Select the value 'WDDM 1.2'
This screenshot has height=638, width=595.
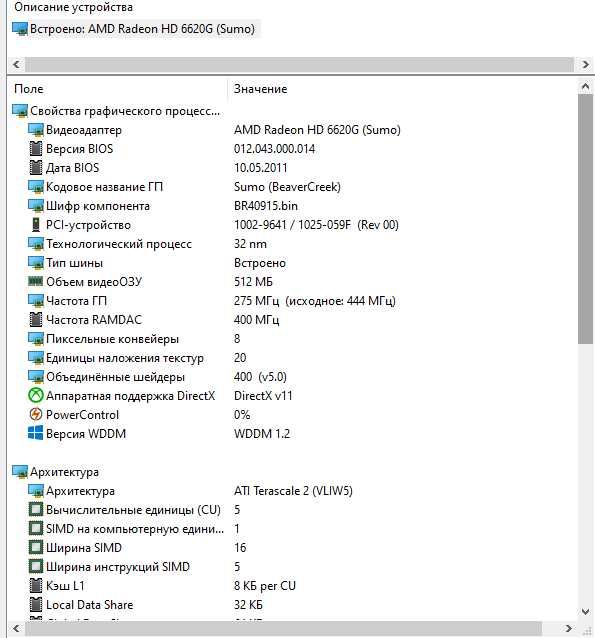coord(262,434)
